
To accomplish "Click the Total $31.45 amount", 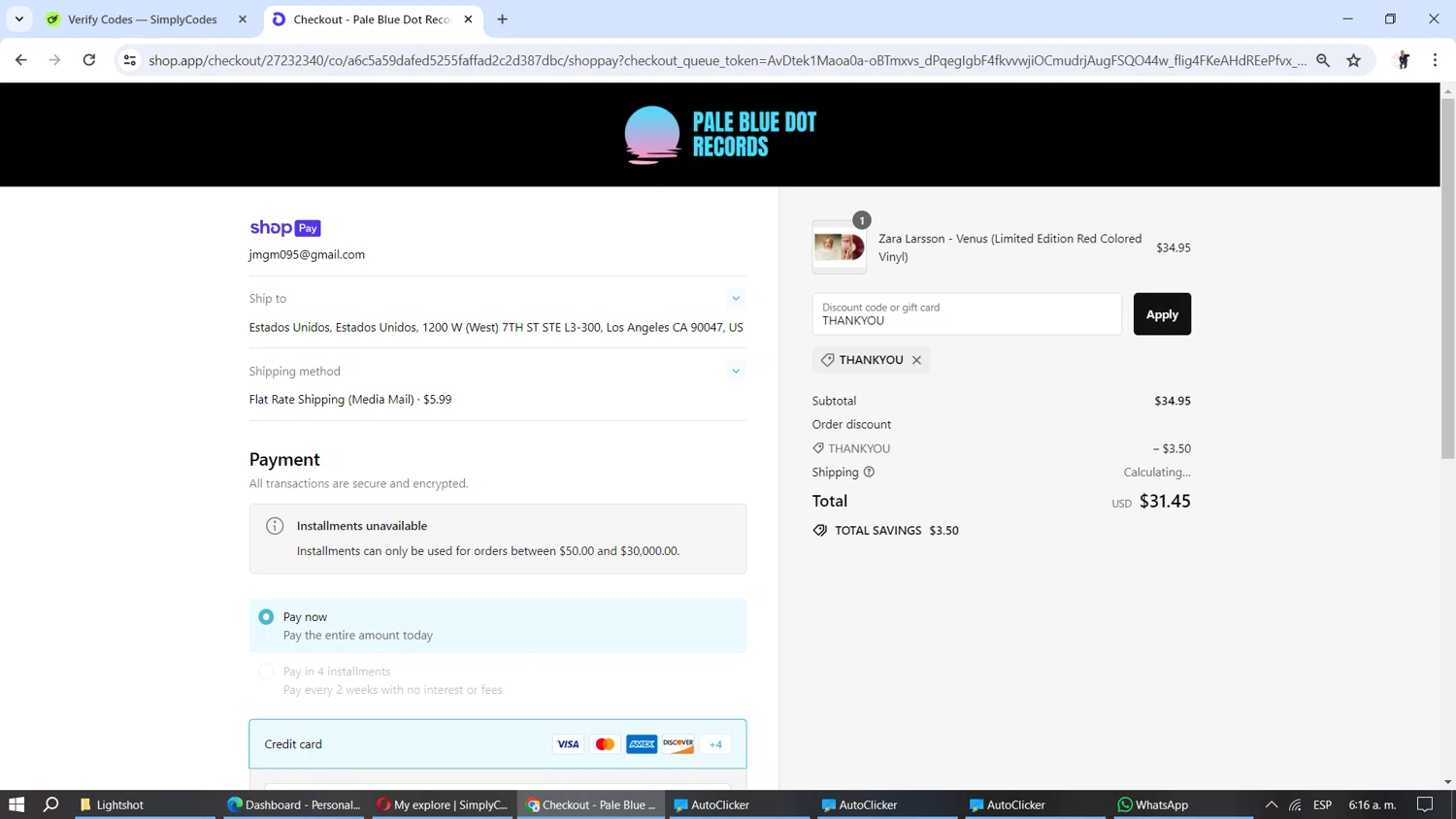I will click(x=1165, y=502).
